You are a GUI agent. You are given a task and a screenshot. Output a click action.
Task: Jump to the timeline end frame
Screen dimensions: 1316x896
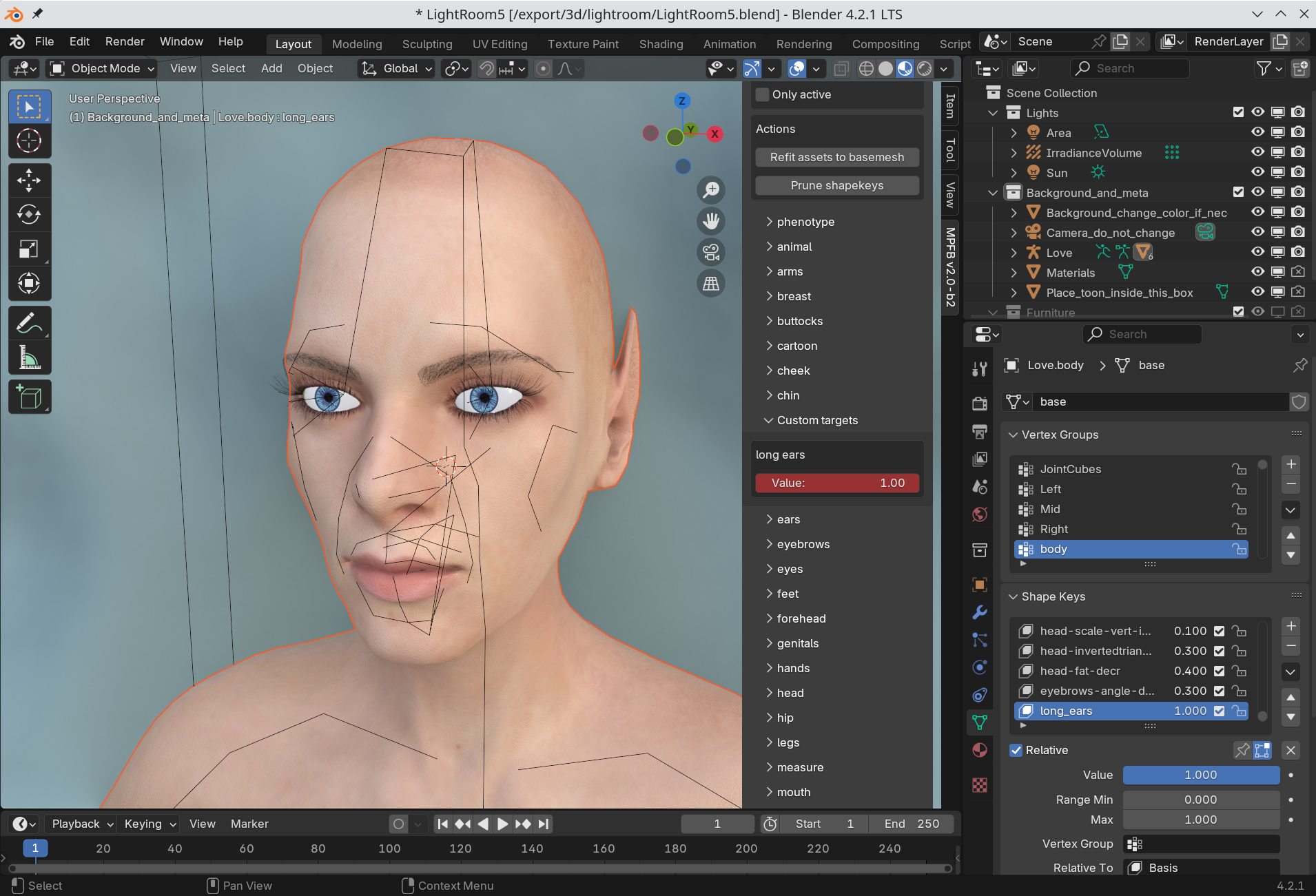[544, 824]
